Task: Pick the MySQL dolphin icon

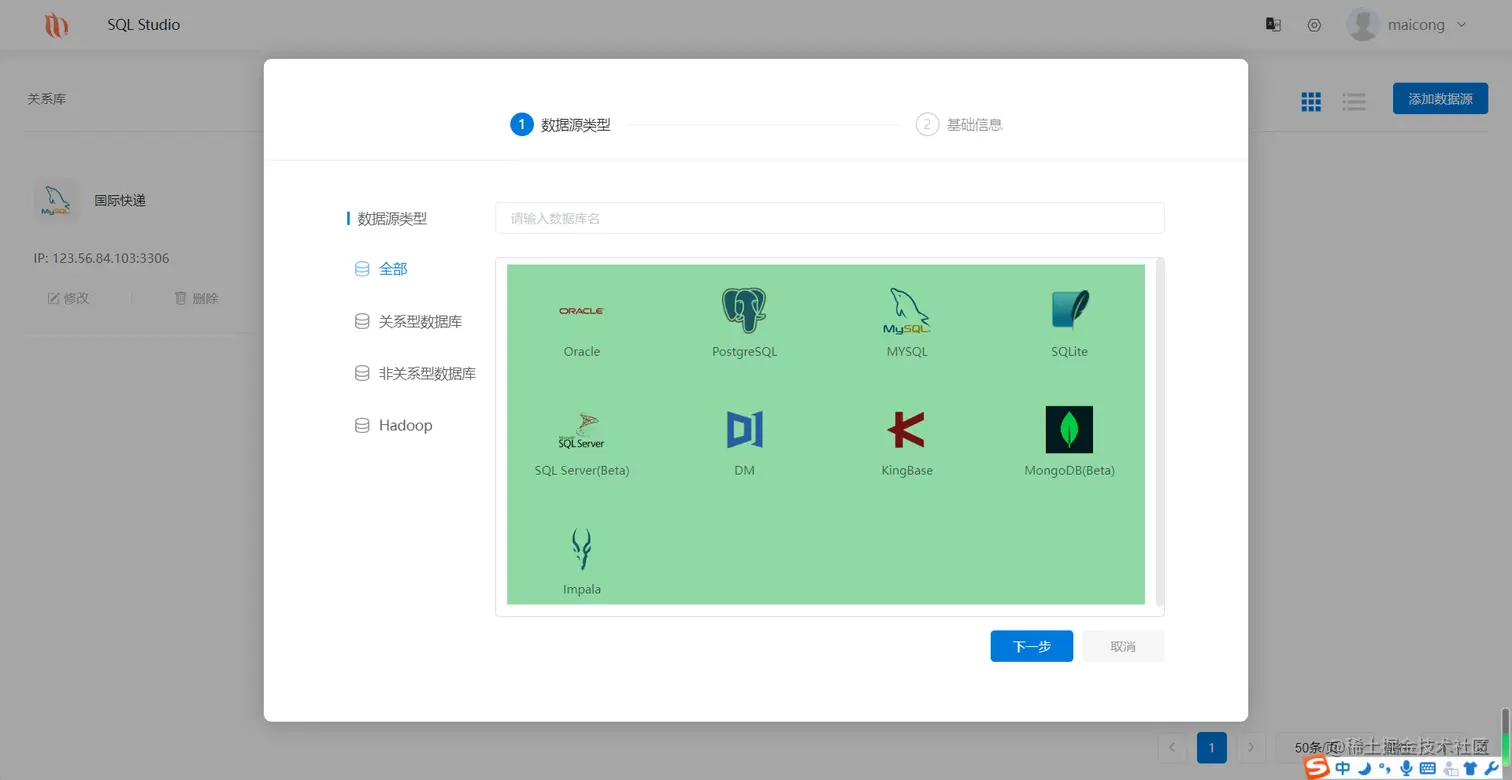Action: click(x=907, y=311)
